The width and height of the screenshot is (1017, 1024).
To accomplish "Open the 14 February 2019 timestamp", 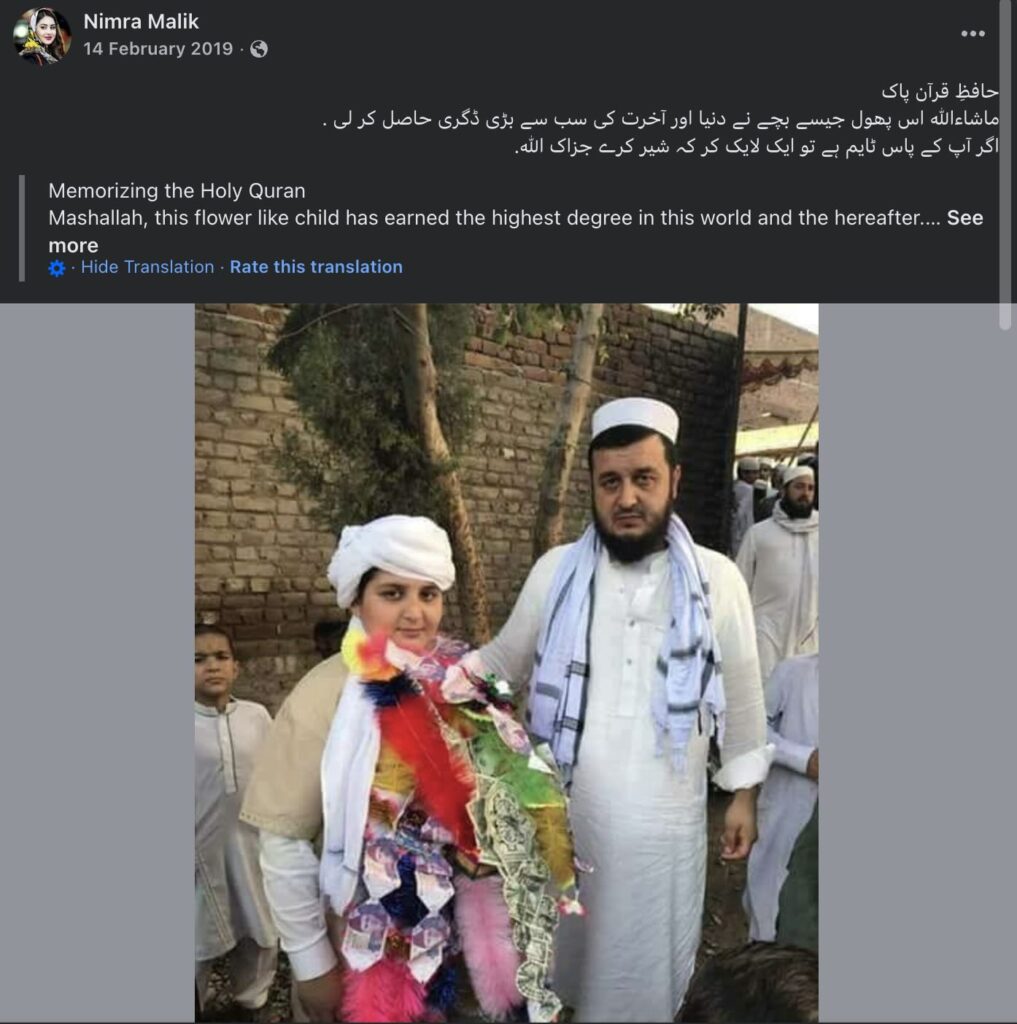I will point(158,49).
